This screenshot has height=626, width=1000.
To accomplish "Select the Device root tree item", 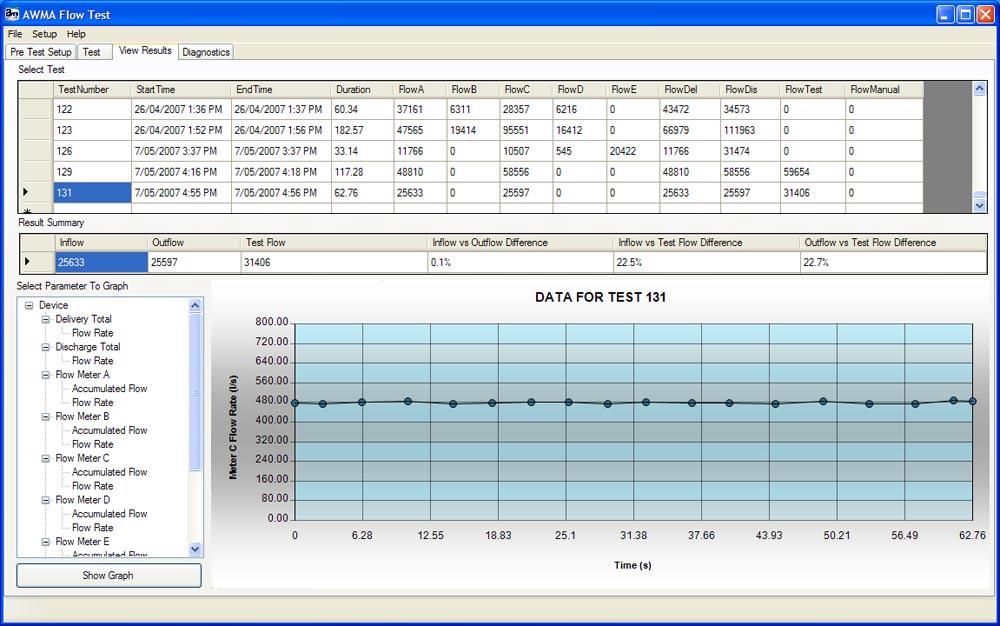I will pyautogui.click(x=53, y=305).
